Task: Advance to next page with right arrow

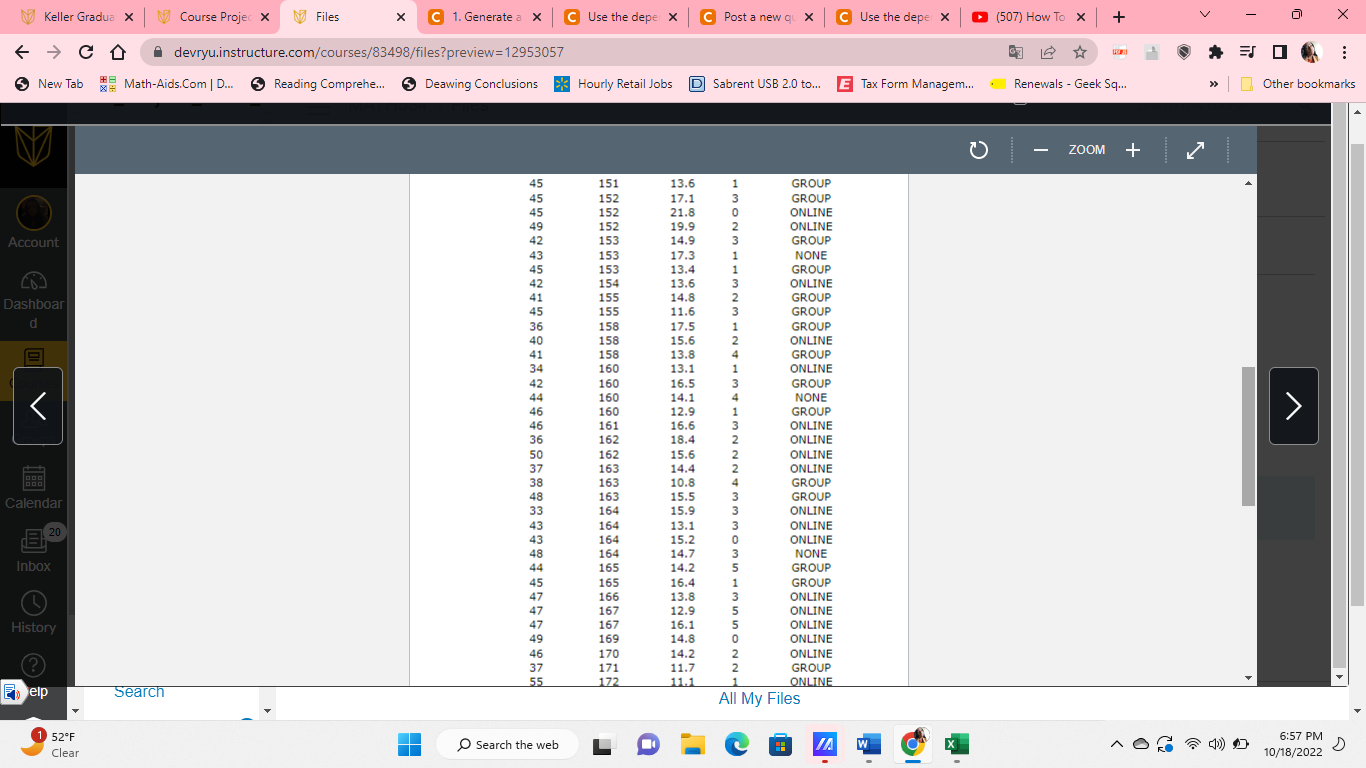Action: (1293, 406)
